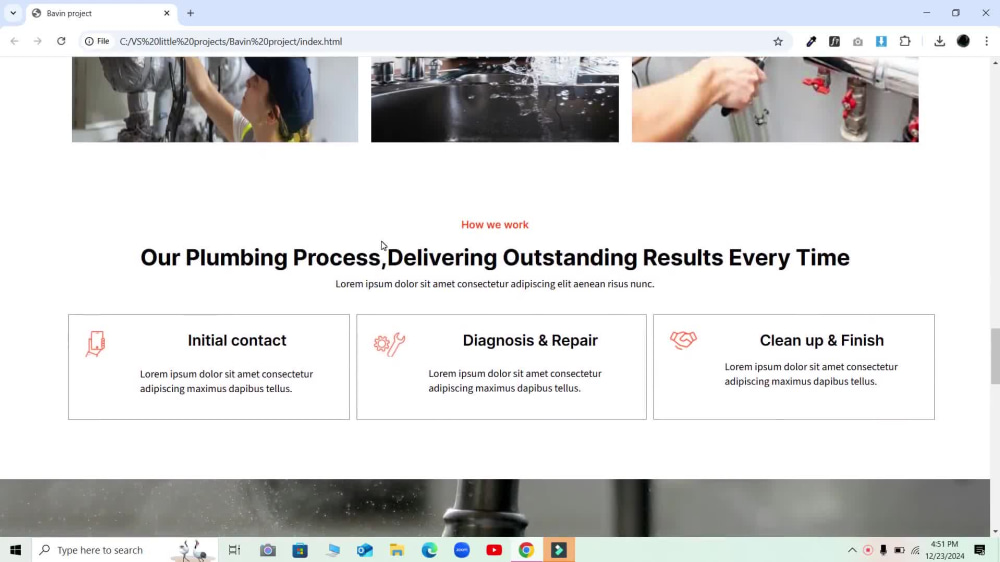
Task: Open Chrome's three-dot menu
Action: pyautogui.click(x=987, y=41)
